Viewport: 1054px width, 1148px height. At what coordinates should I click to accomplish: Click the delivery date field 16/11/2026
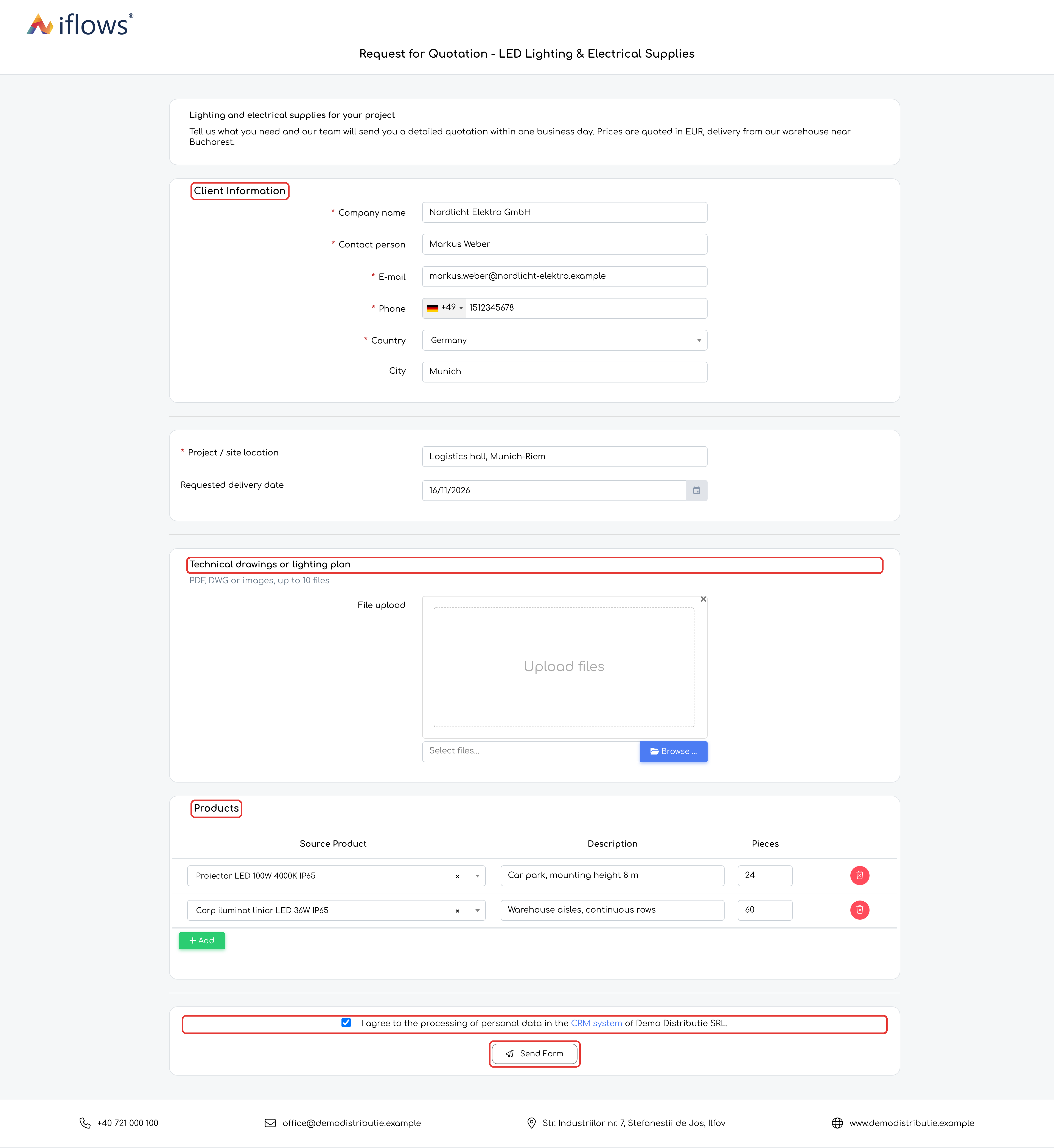(x=554, y=490)
